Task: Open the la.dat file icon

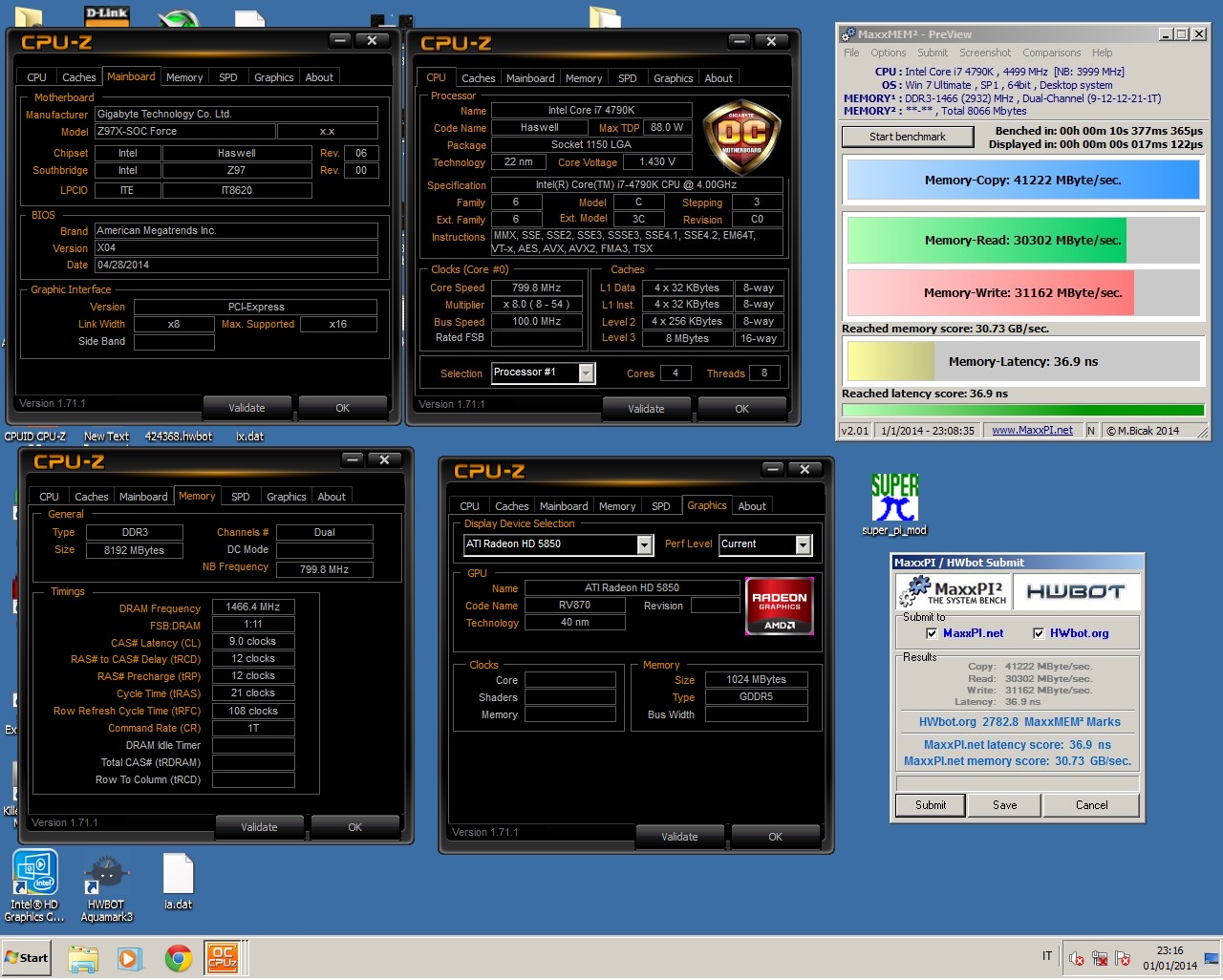Action: pos(179,881)
